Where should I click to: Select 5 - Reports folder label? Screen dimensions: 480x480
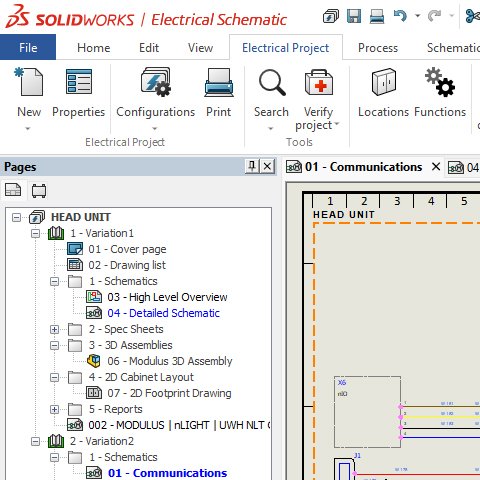(116, 409)
